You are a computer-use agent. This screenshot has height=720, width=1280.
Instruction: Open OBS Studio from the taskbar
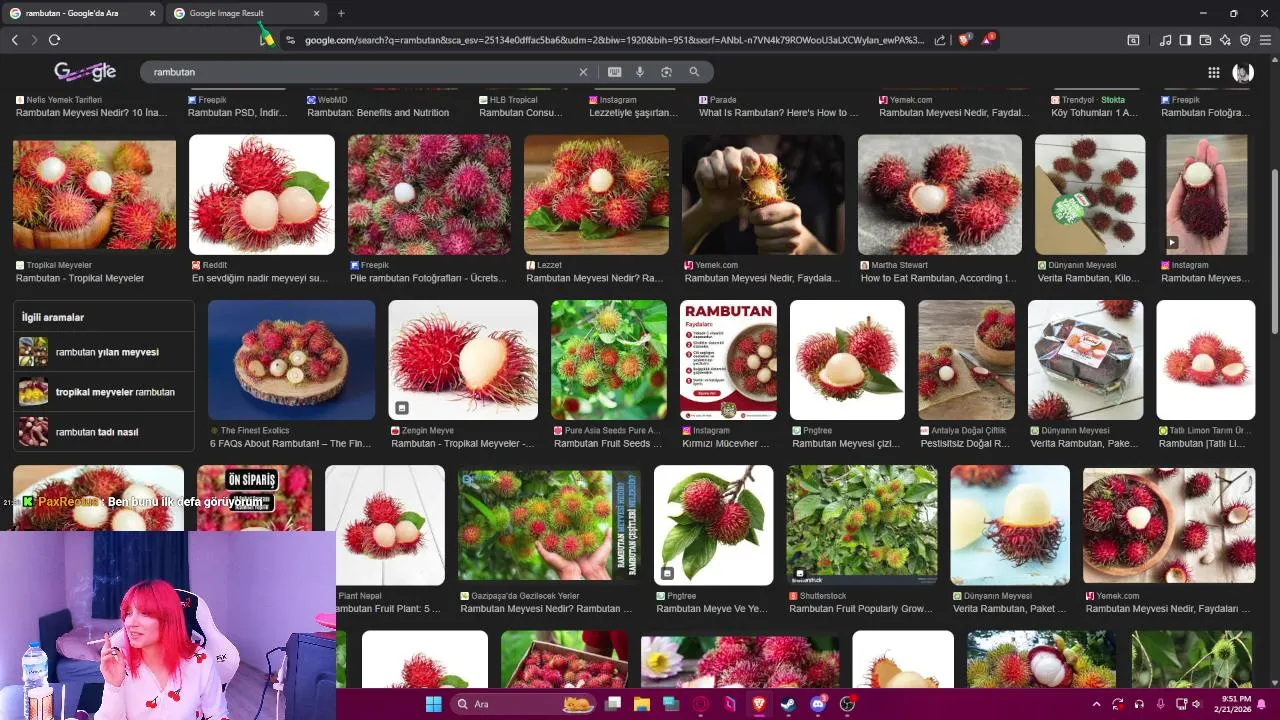[x=847, y=704]
